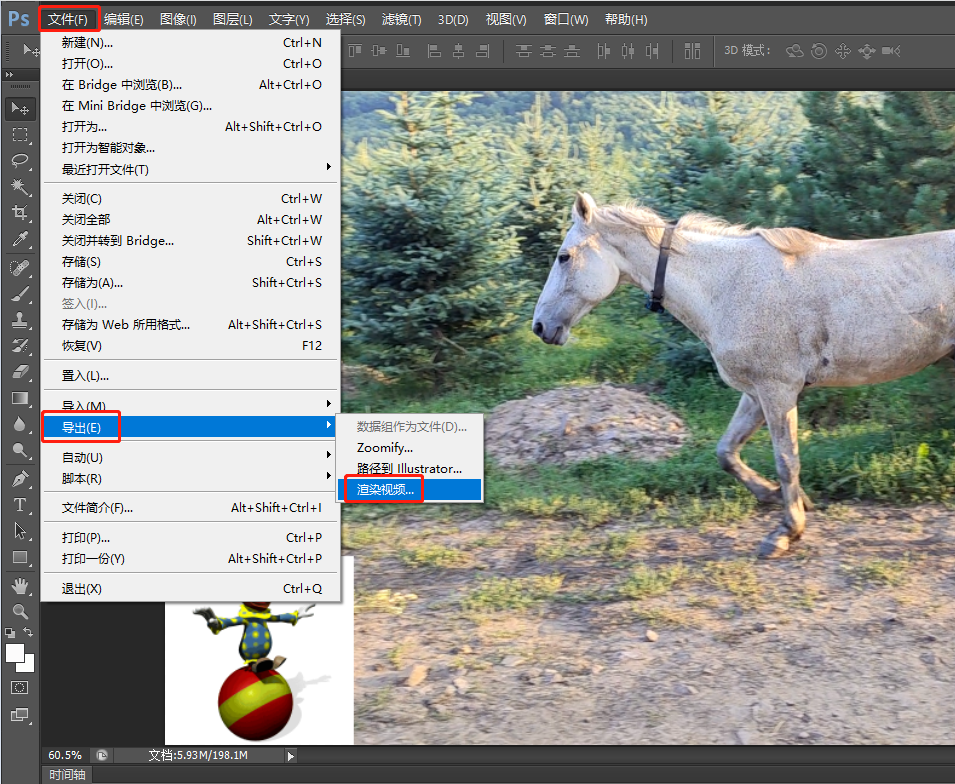The image size is (955, 784).
Task: Click the 60.5% zoom level field
Action: [65, 755]
